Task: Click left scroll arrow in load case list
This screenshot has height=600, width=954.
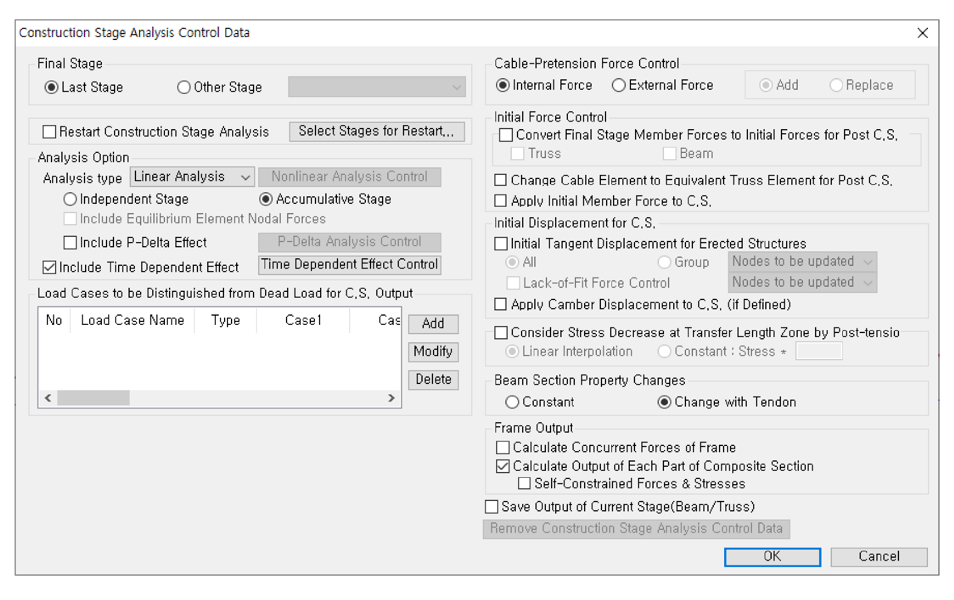Action: point(48,398)
